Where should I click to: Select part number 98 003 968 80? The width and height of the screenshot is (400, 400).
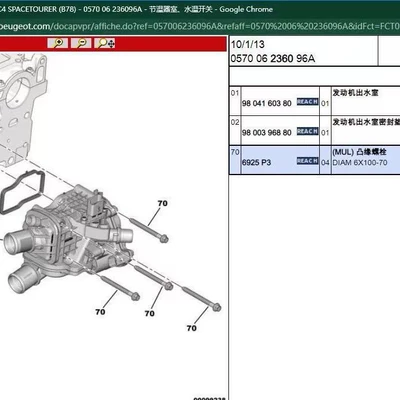pyautogui.click(x=267, y=133)
